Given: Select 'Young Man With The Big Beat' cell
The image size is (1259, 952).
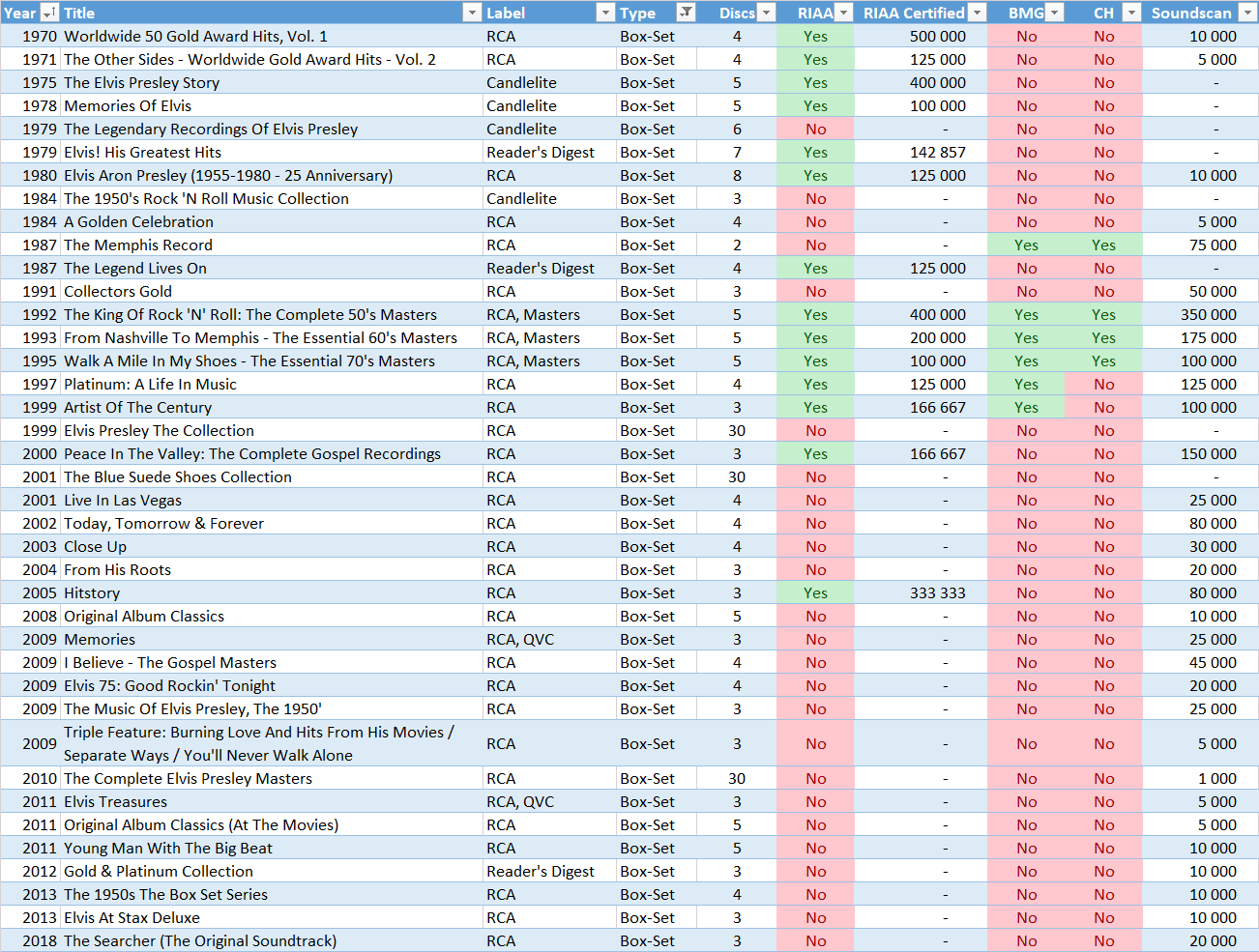Looking at the screenshot, I should [272, 848].
